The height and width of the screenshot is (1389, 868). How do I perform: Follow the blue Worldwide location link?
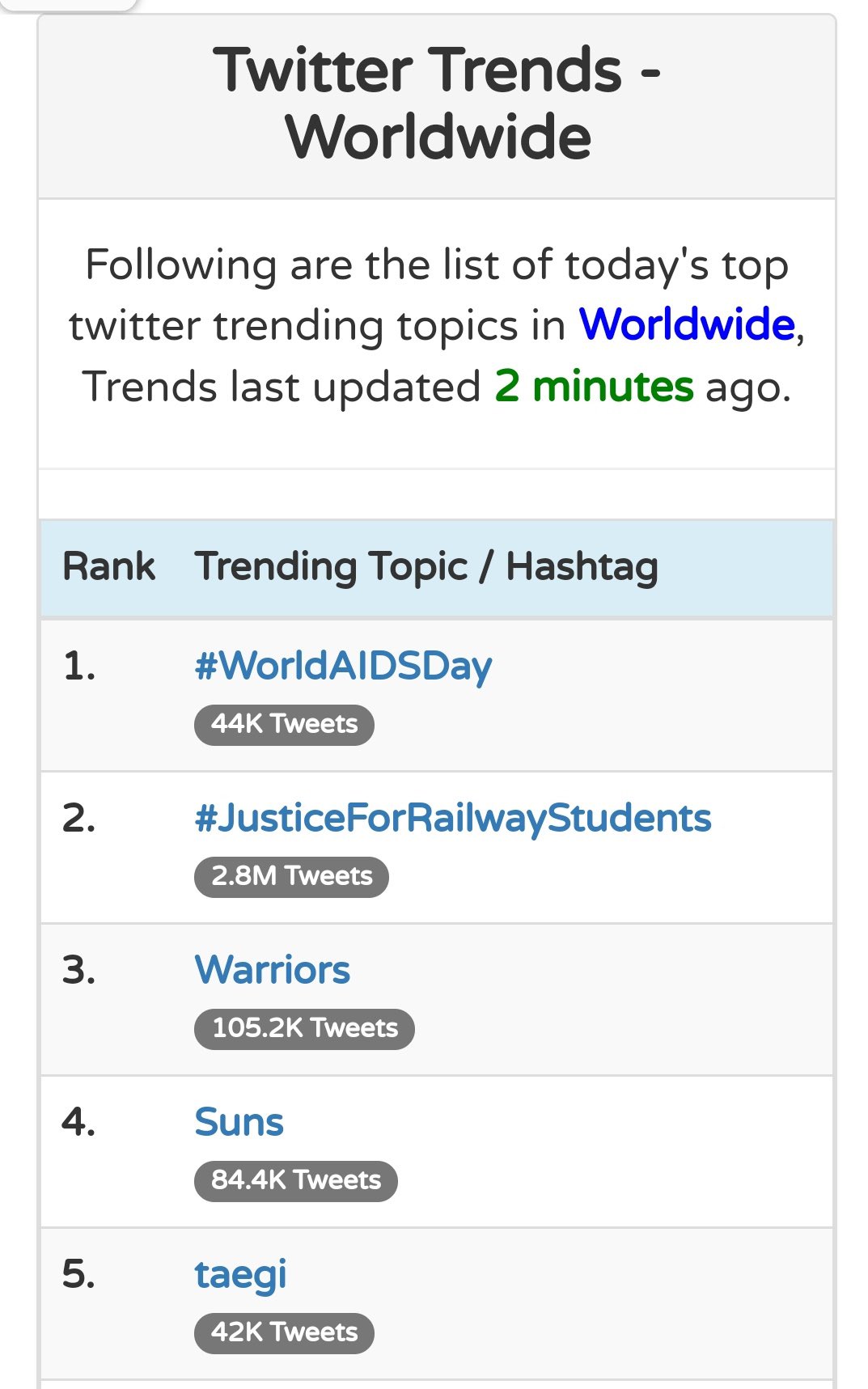(687, 324)
